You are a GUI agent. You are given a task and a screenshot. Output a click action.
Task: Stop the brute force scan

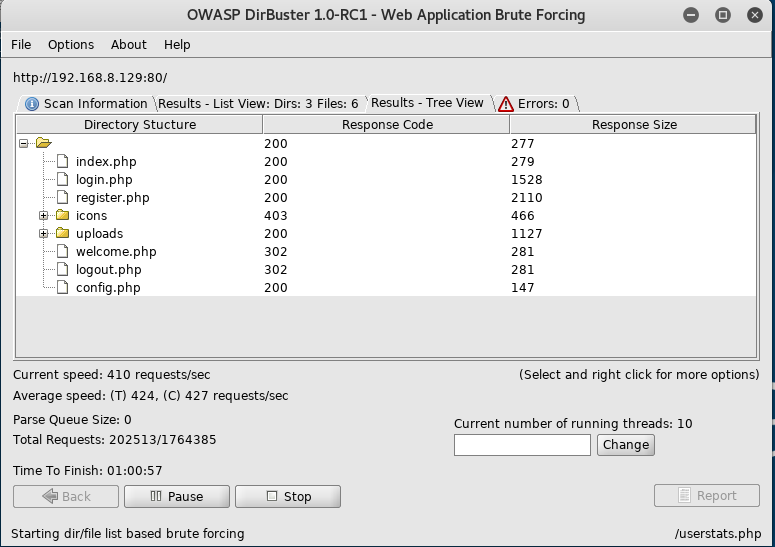[x=288, y=496]
